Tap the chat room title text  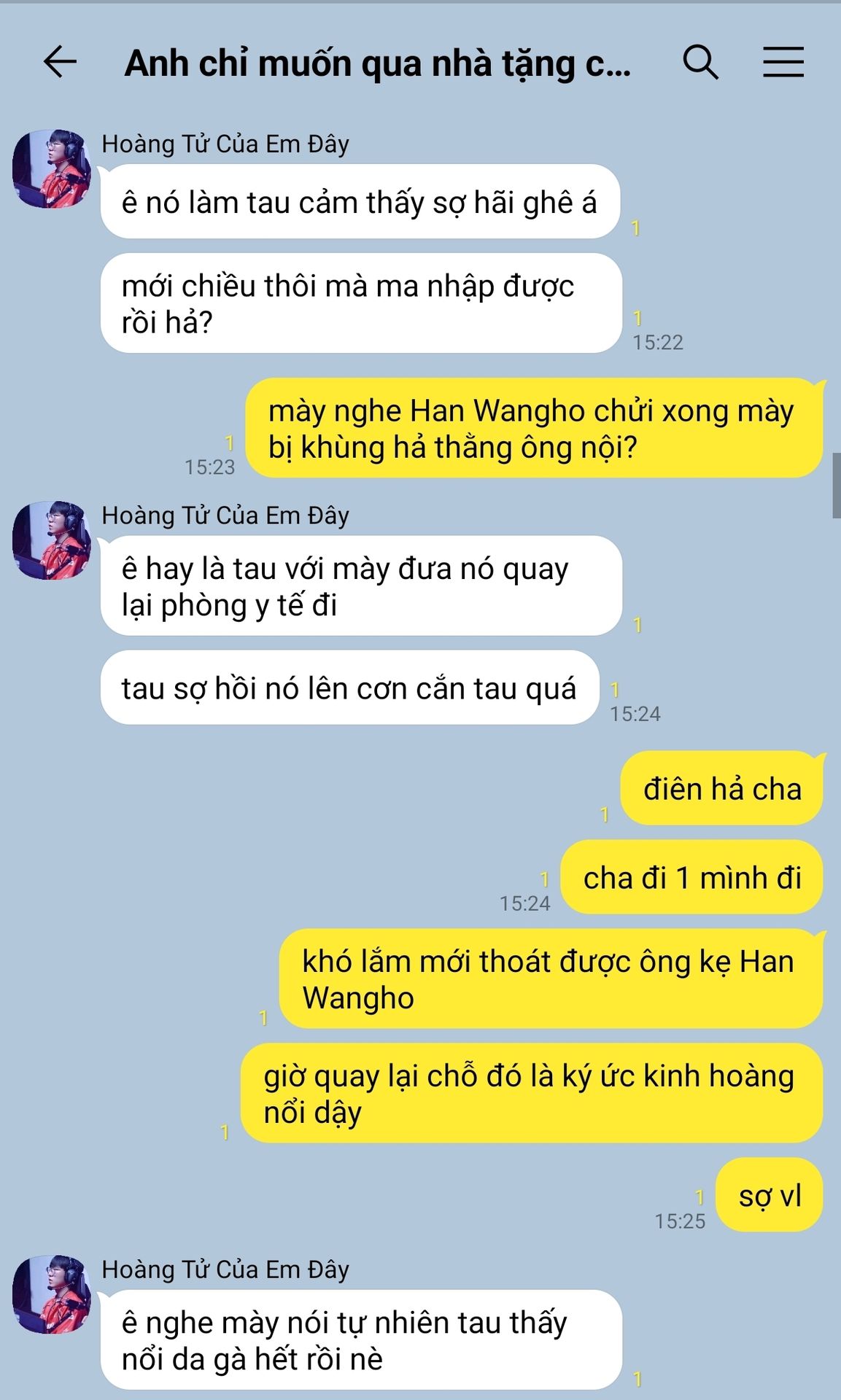[x=378, y=64]
